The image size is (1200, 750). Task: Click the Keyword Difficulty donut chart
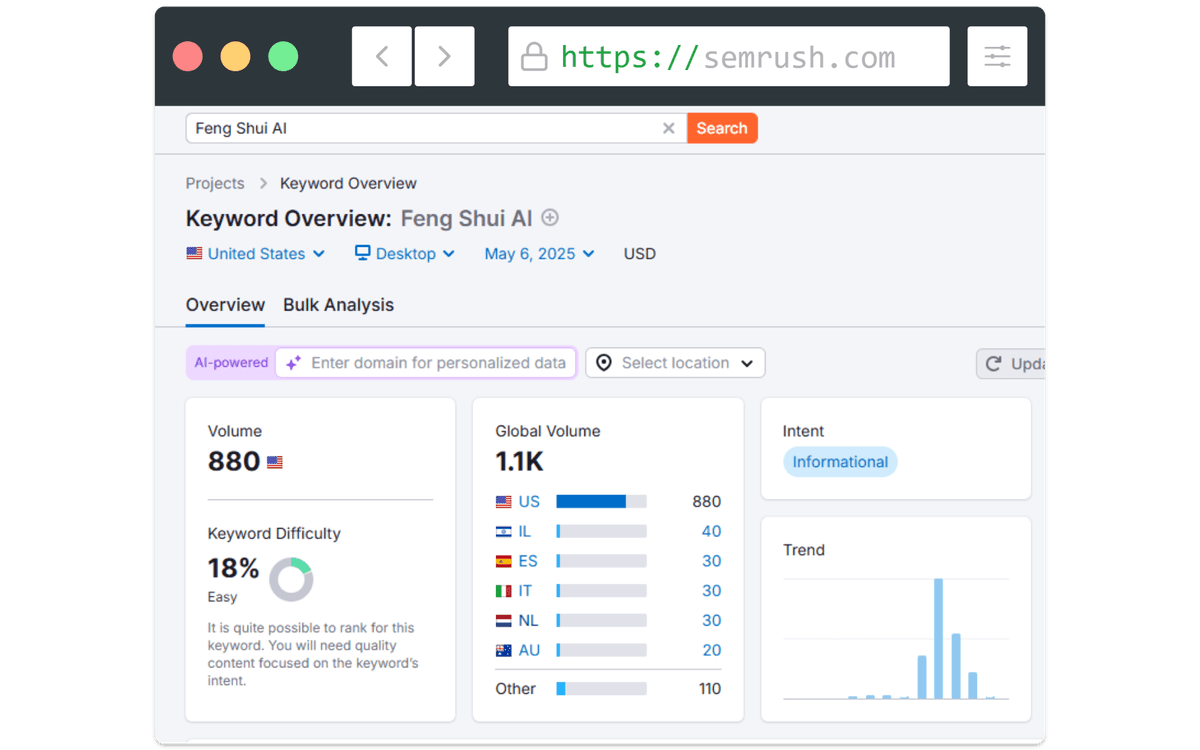[x=291, y=579]
